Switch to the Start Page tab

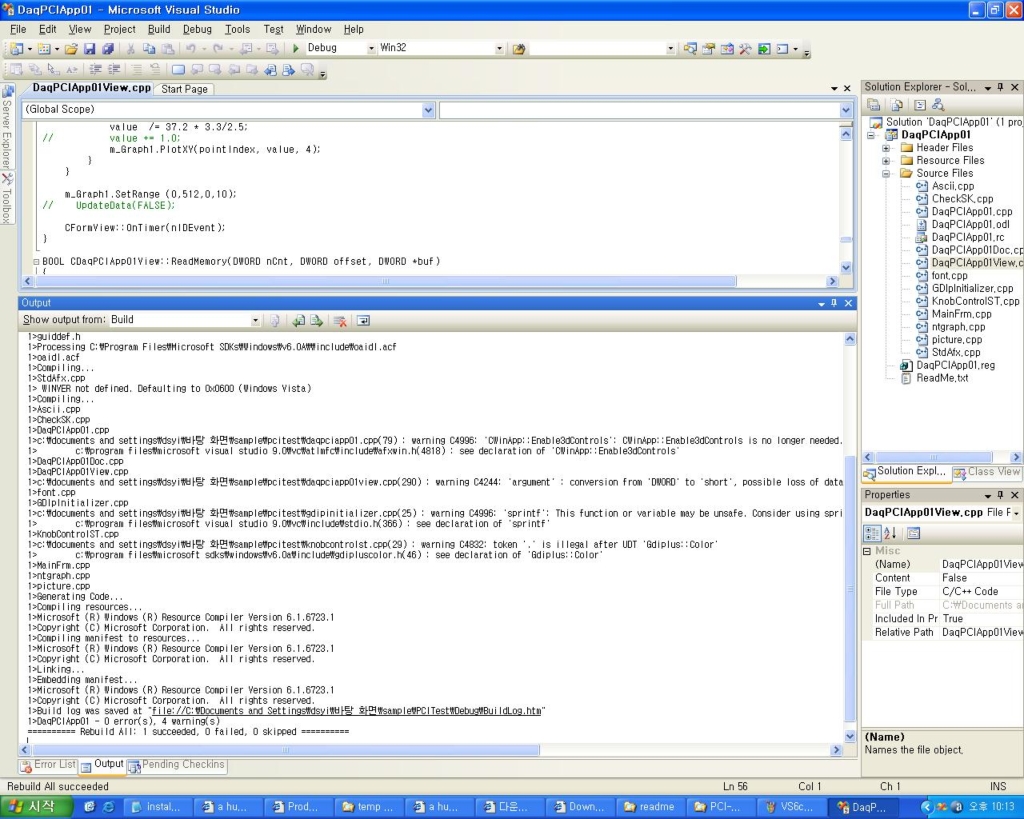click(184, 89)
